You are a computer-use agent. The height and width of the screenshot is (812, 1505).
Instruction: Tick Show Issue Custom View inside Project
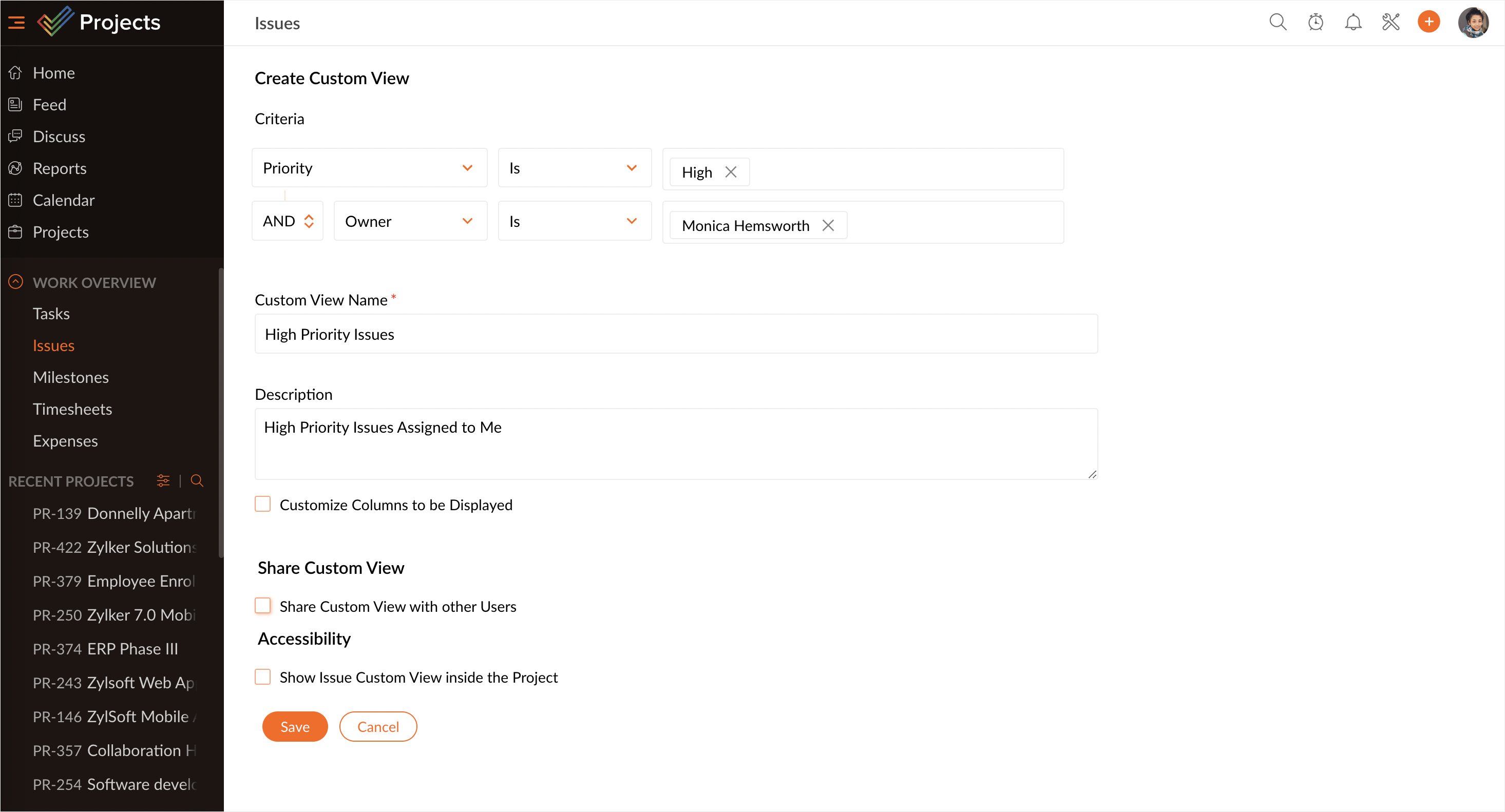[x=263, y=676]
